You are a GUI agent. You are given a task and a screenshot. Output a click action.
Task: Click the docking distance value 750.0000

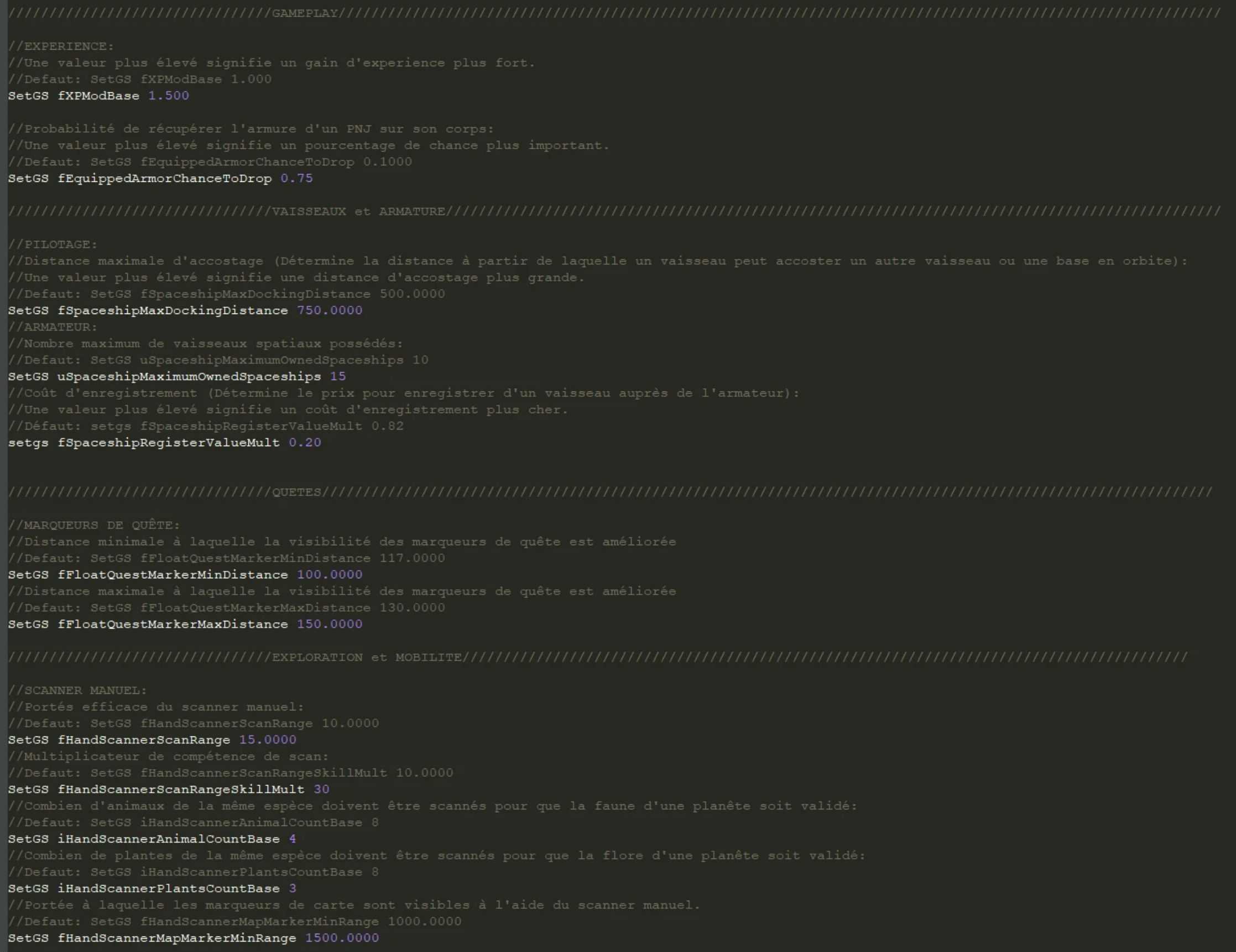click(x=330, y=311)
